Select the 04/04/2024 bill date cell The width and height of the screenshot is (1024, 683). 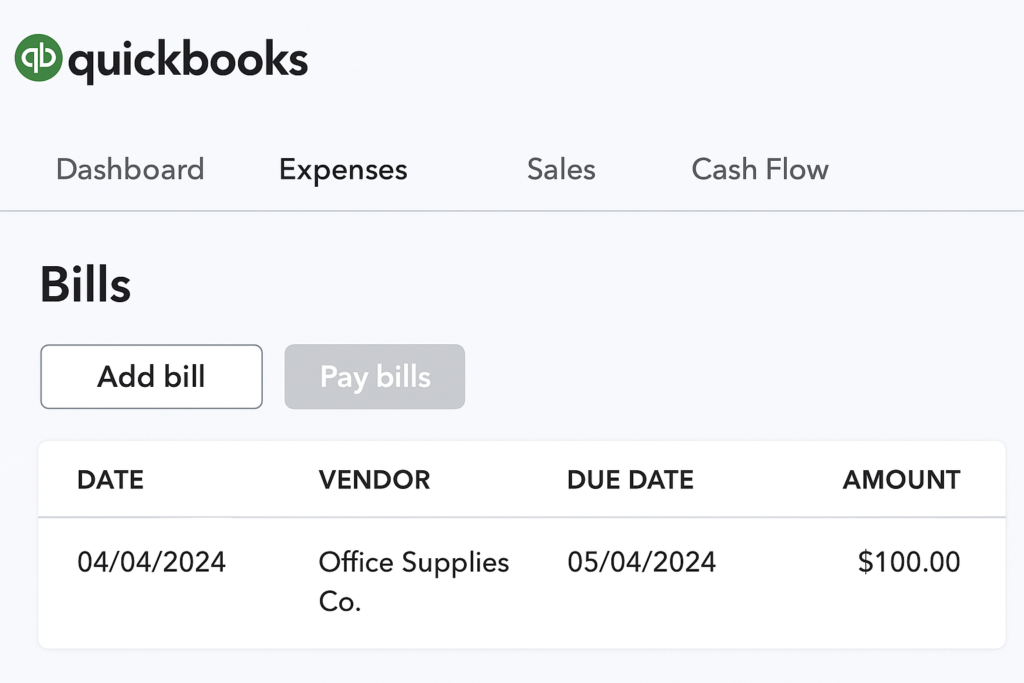point(152,561)
